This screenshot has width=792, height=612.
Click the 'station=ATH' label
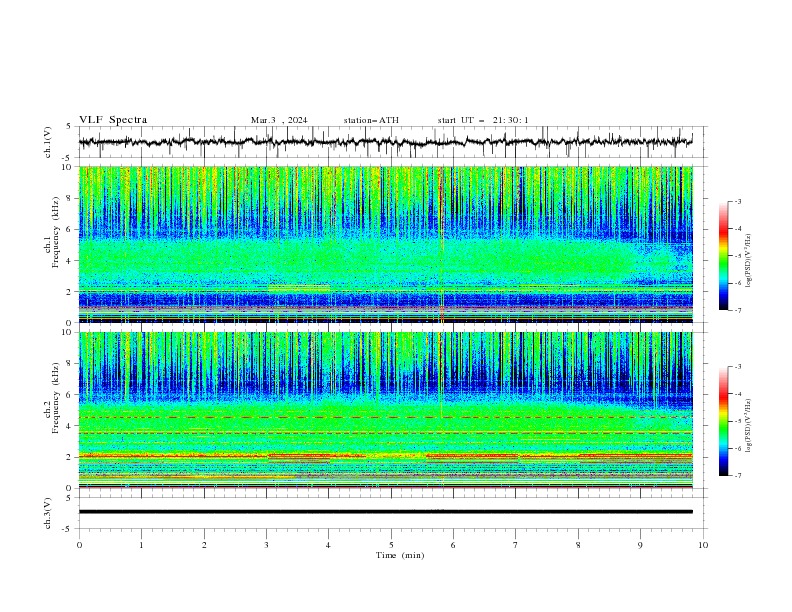[x=371, y=120]
